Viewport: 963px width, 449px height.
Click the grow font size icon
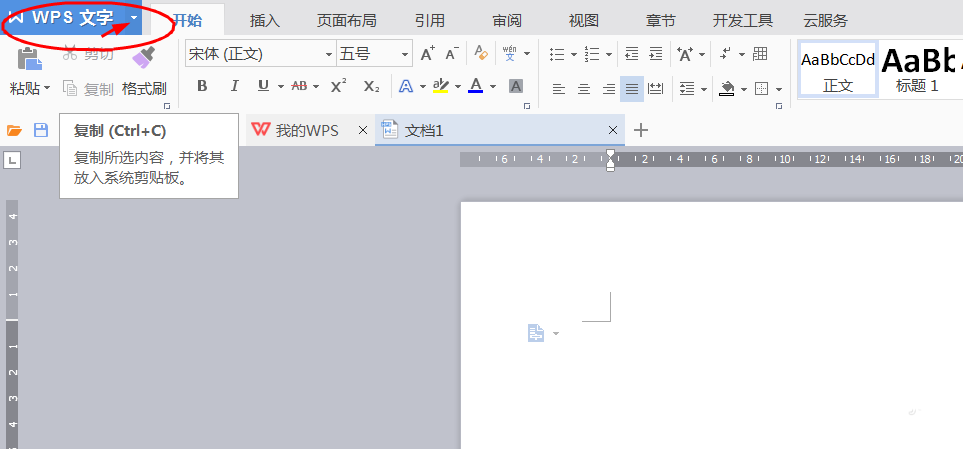(x=427, y=54)
